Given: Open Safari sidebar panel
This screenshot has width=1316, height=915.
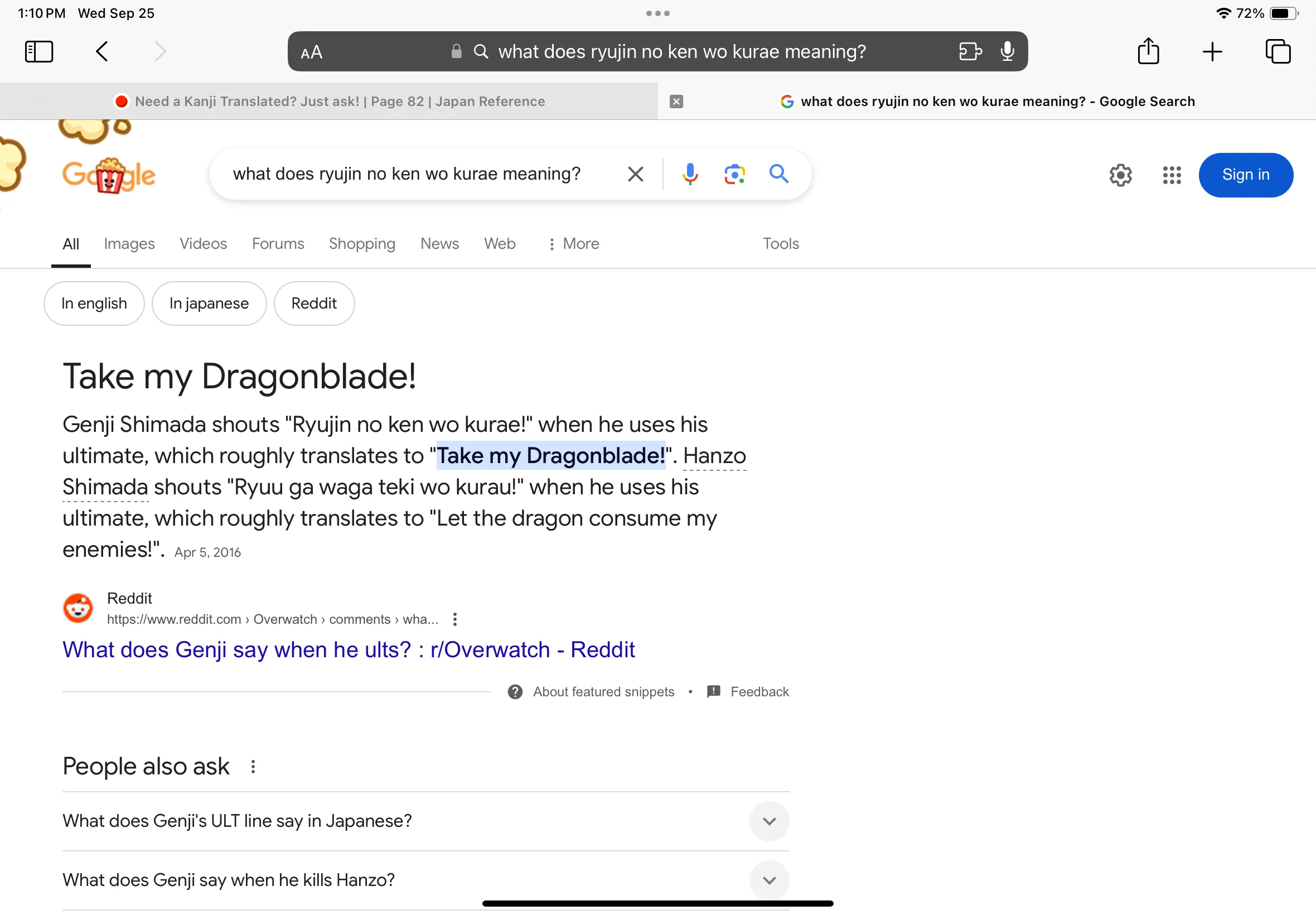Looking at the screenshot, I should click(x=39, y=51).
